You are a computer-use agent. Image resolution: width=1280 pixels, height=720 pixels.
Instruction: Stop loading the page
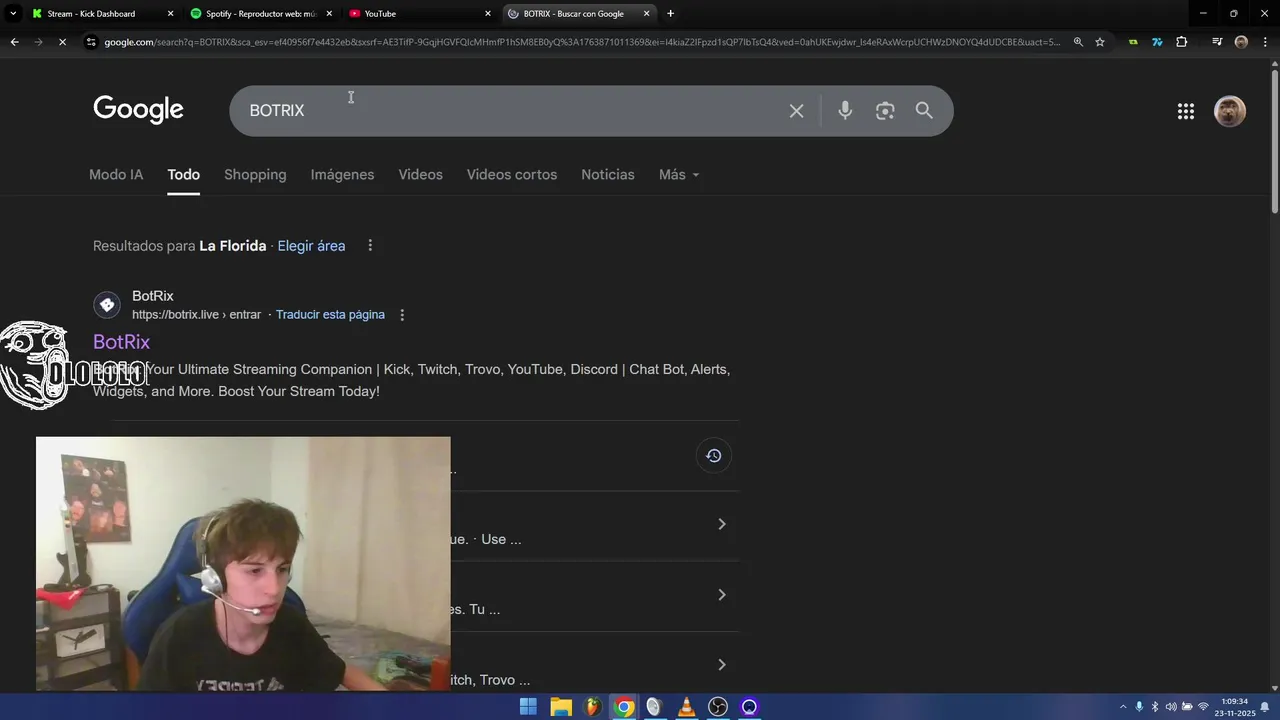tap(62, 42)
